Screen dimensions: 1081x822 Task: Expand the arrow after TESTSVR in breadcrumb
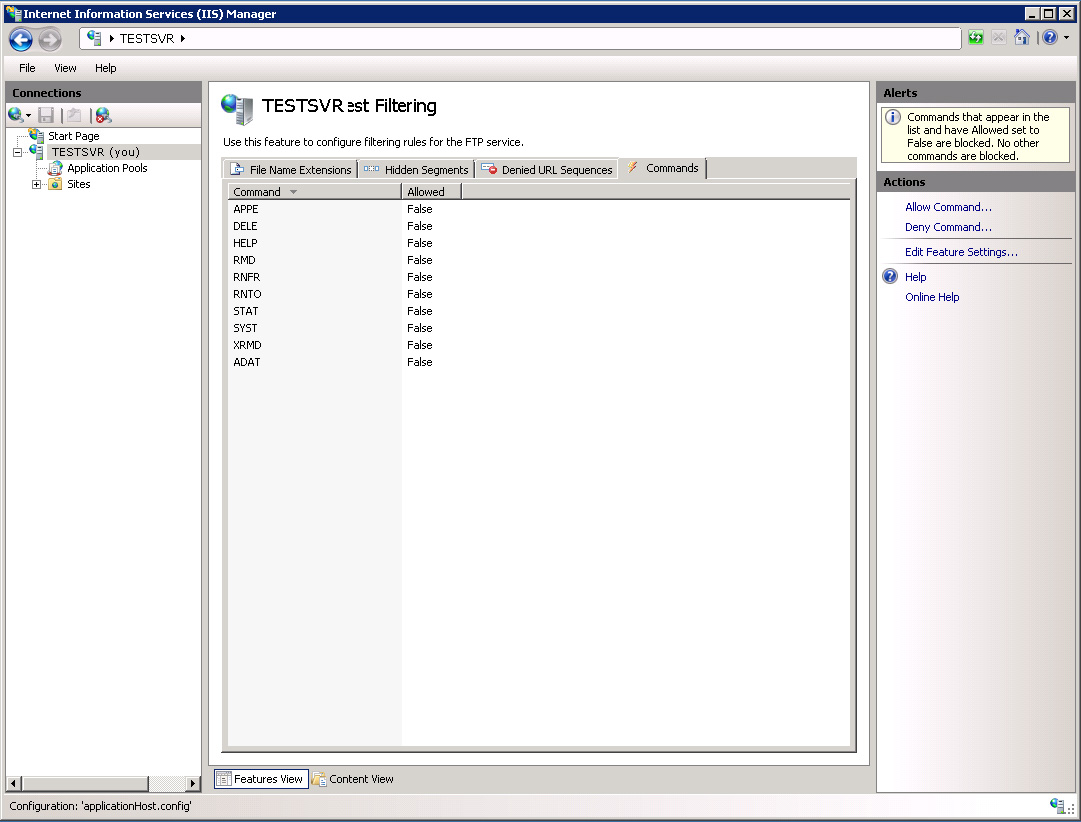183,39
